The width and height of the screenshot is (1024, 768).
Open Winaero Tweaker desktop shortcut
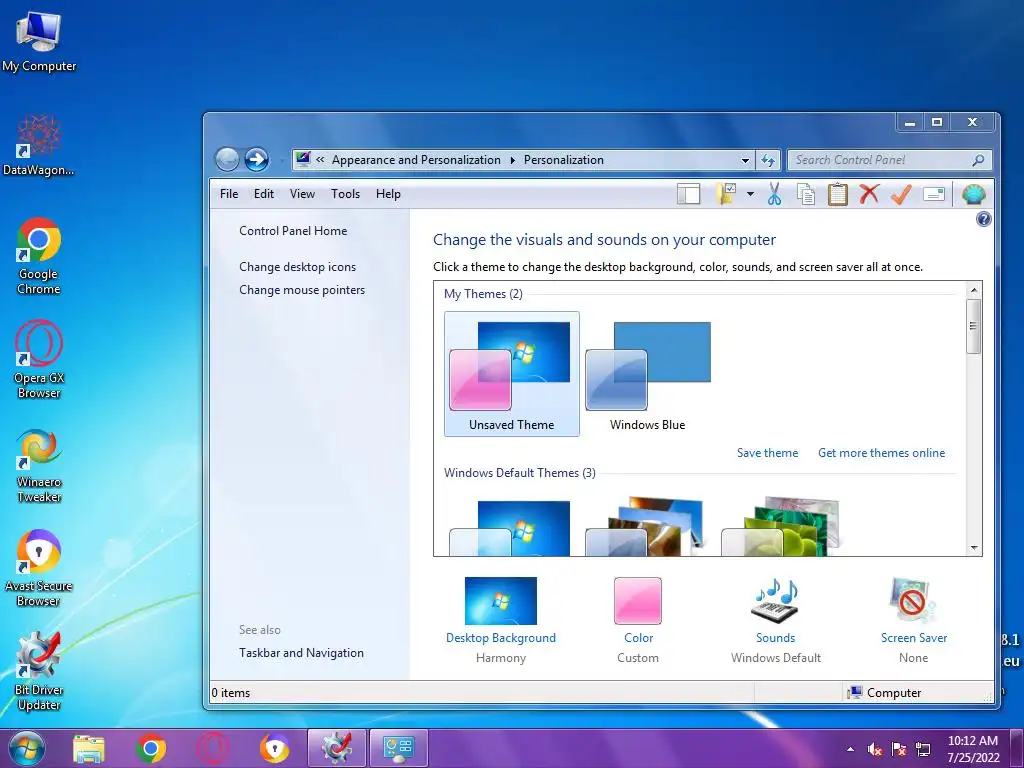tap(39, 465)
